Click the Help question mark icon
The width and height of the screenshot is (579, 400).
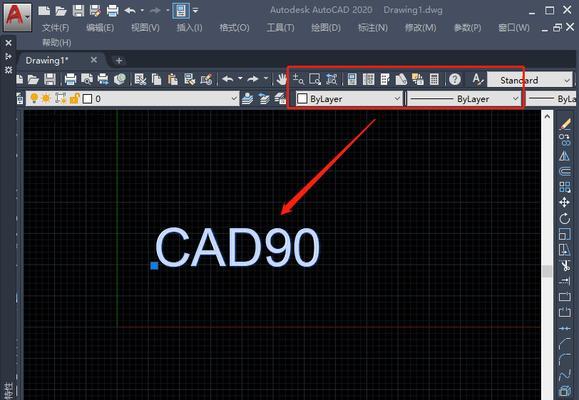coord(455,79)
